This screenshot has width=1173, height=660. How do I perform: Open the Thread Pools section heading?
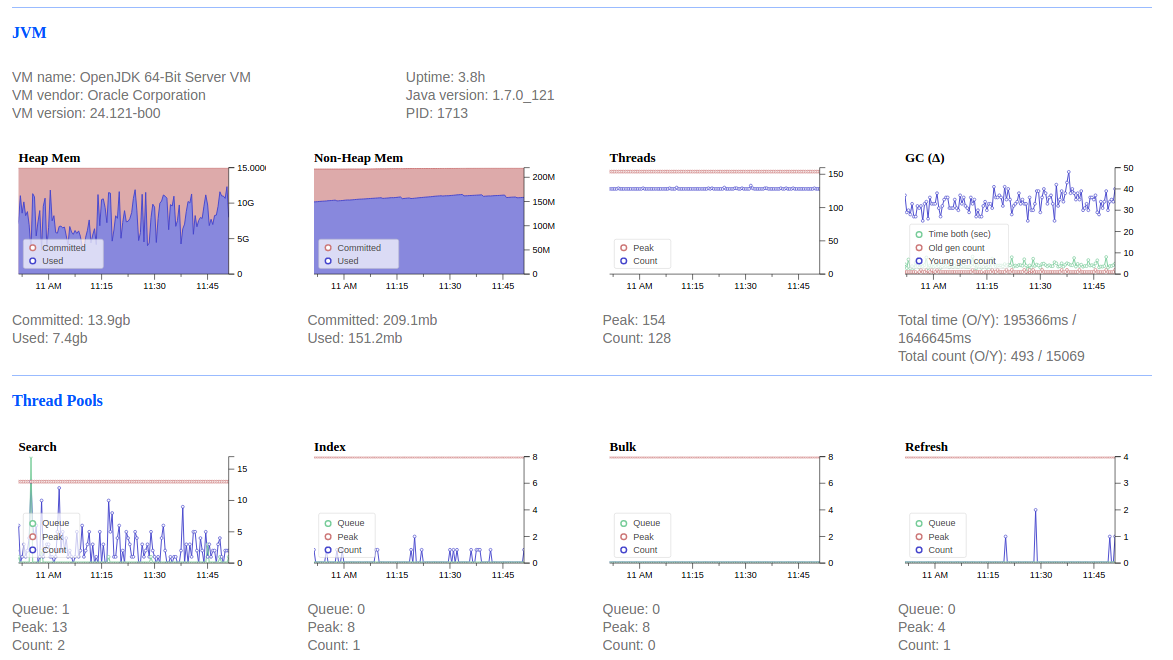(x=58, y=400)
